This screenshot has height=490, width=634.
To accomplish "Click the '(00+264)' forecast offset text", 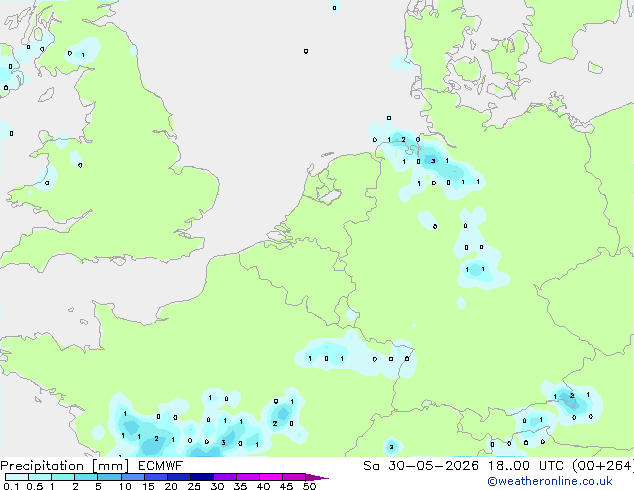I will (x=603, y=466).
